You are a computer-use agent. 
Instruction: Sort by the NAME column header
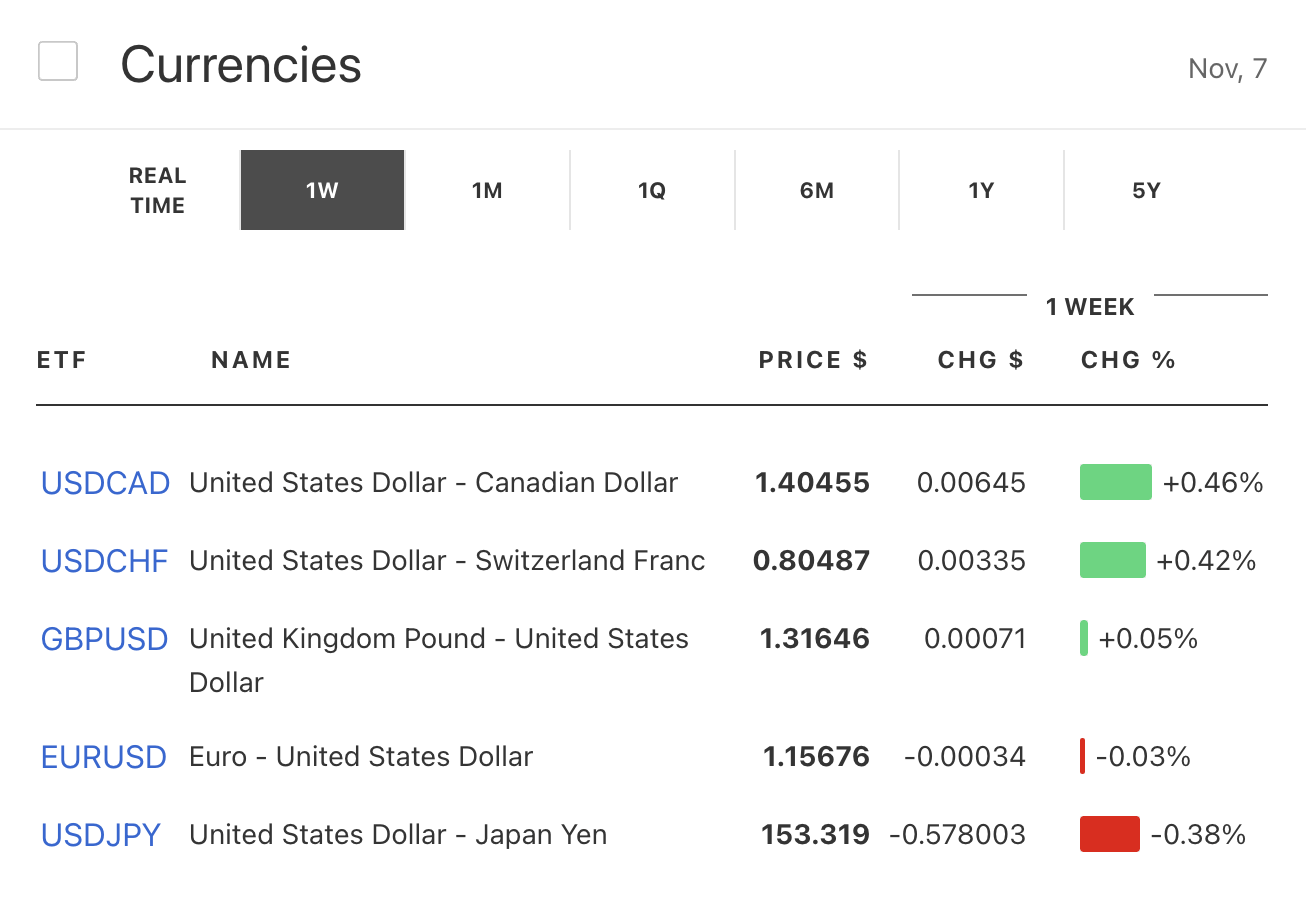[x=251, y=360]
